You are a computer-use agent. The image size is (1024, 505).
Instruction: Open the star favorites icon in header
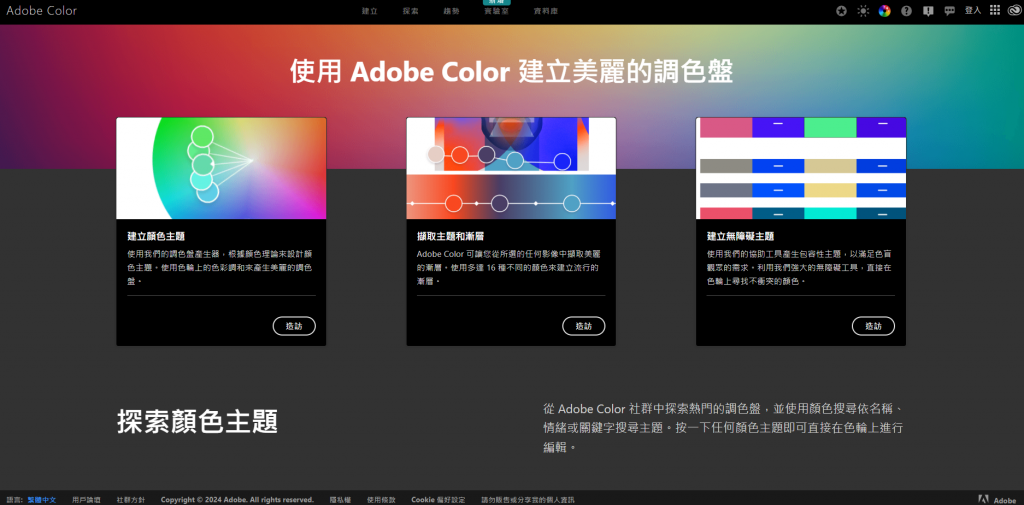coord(842,10)
